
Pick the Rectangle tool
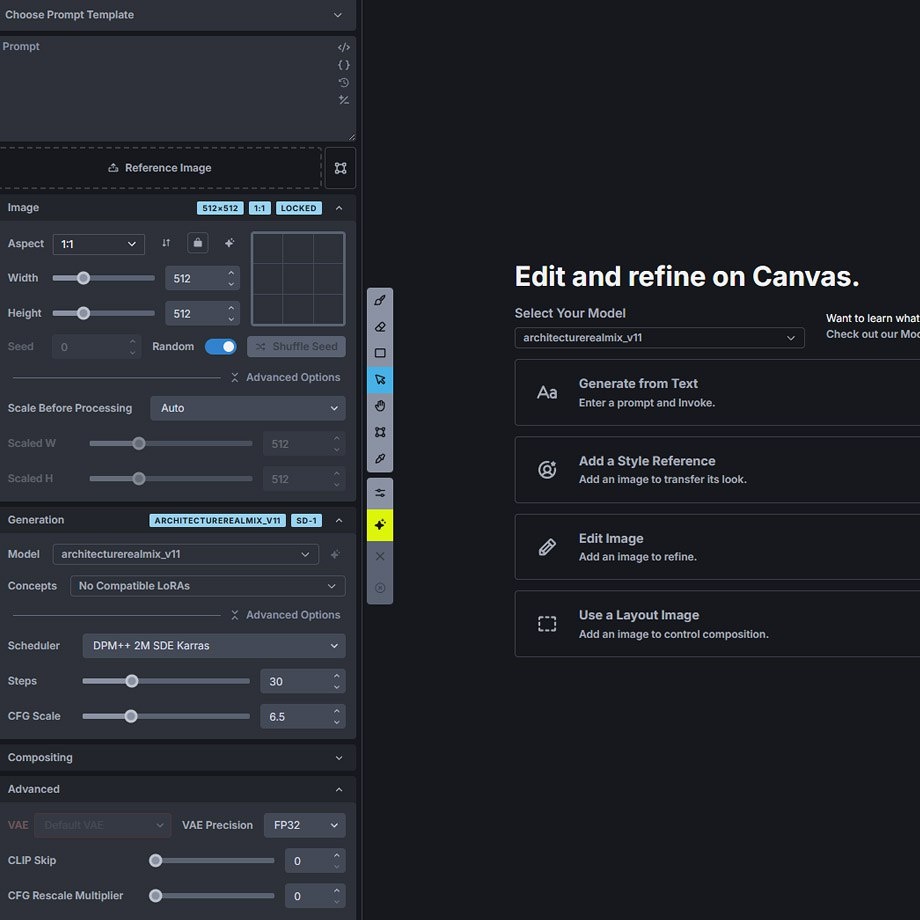click(x=380, y=353)
